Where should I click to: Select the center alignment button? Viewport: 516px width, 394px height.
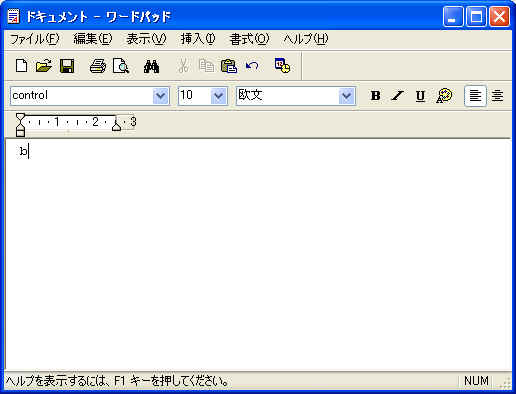498,96
